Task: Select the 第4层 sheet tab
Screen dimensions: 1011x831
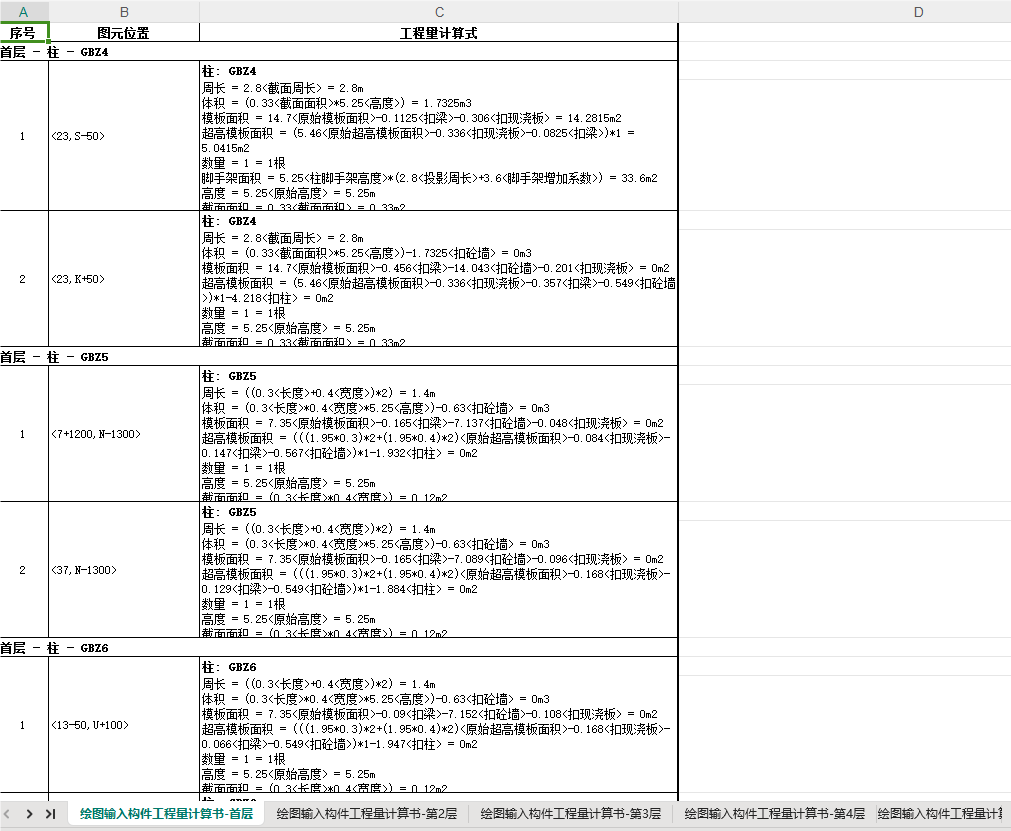Action: (774, 814)
